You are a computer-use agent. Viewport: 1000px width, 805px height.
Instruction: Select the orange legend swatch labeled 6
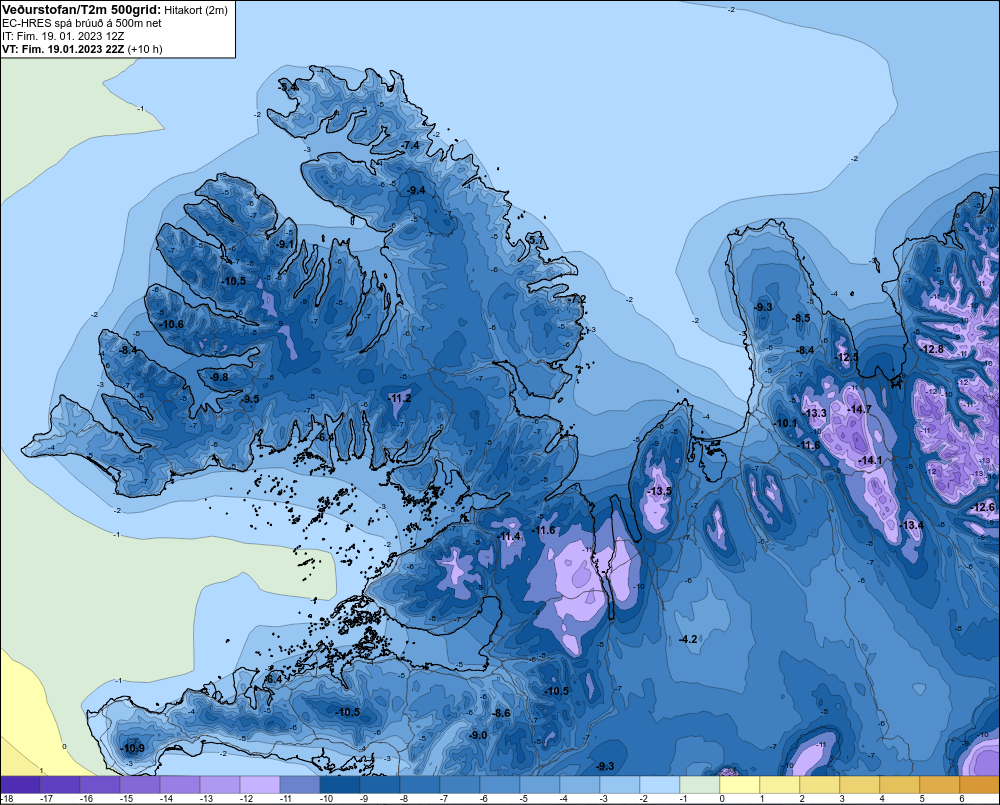click(979, 785)
